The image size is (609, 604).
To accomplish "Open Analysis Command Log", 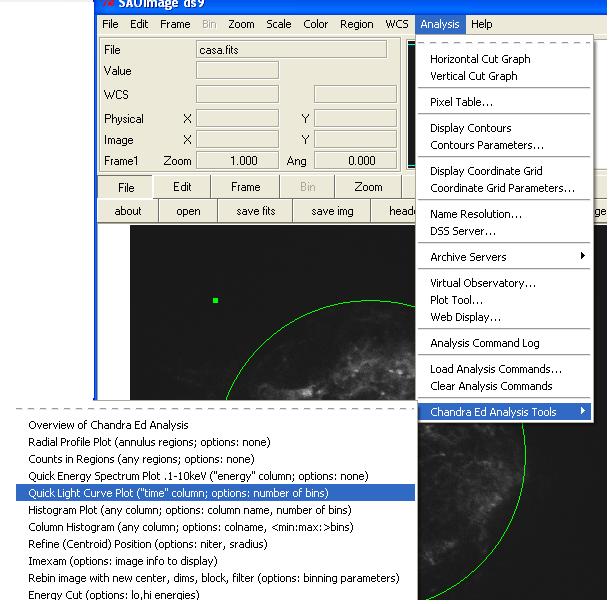I will click(x=504, y=343).
